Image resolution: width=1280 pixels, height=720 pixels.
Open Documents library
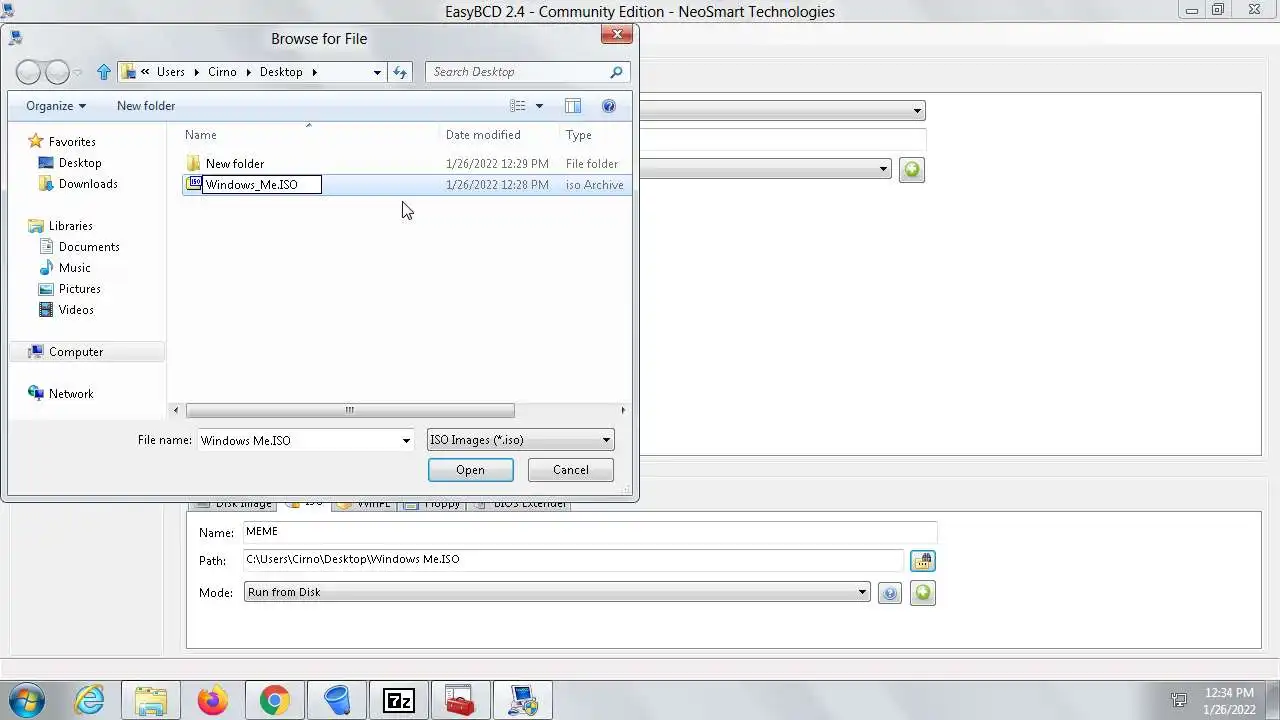[x=89, y=247]
